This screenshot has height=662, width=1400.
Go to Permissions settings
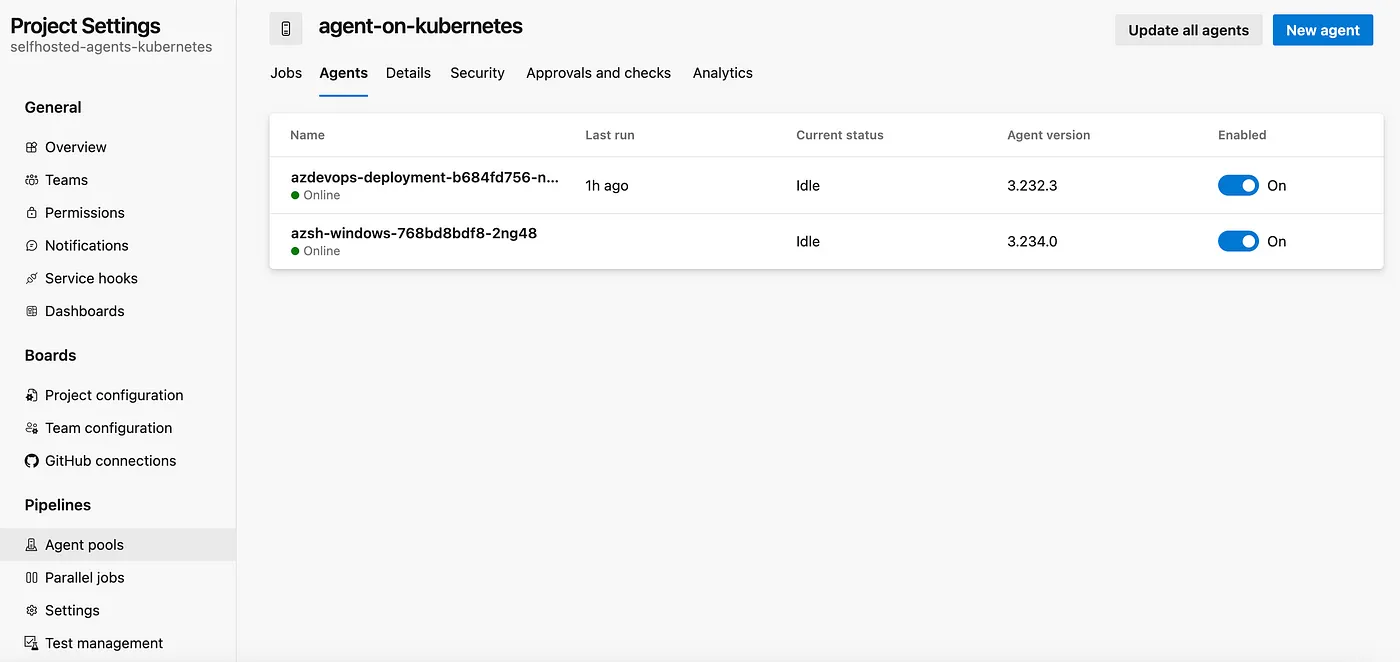tap(85, 213)
